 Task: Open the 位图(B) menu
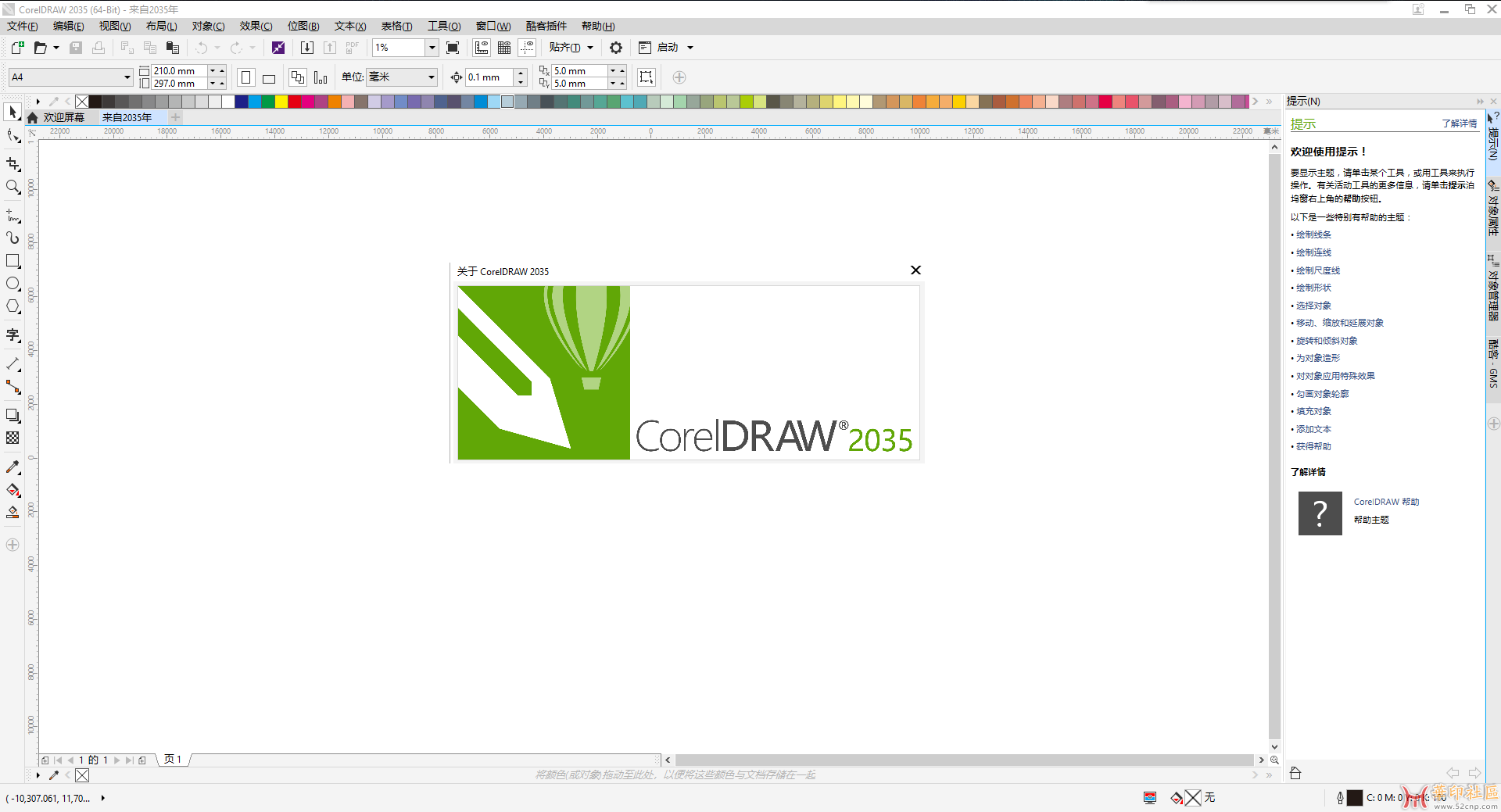(x=303, y=27)
